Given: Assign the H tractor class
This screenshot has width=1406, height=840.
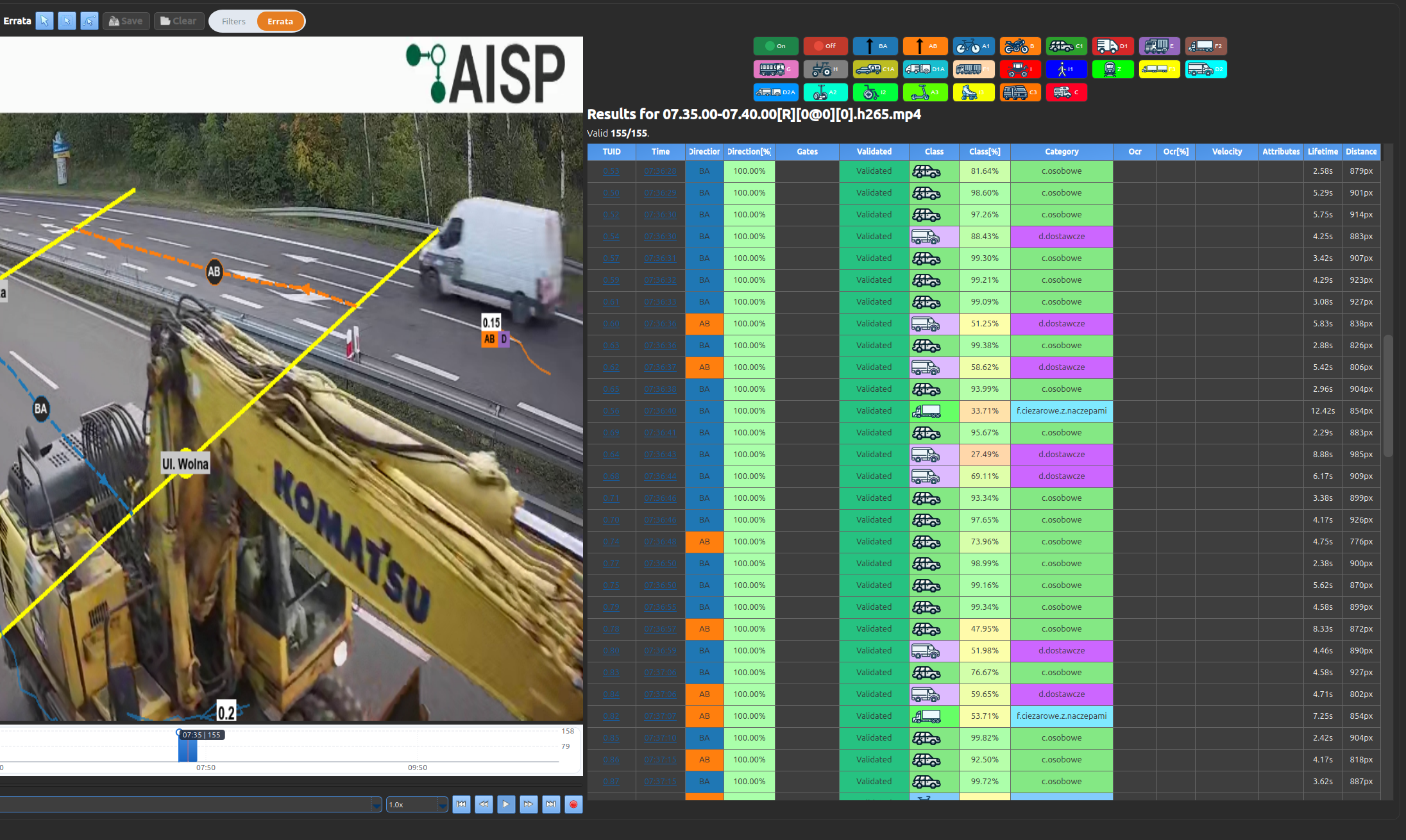Looking at the screenshot, I should [x=826, y=69].
